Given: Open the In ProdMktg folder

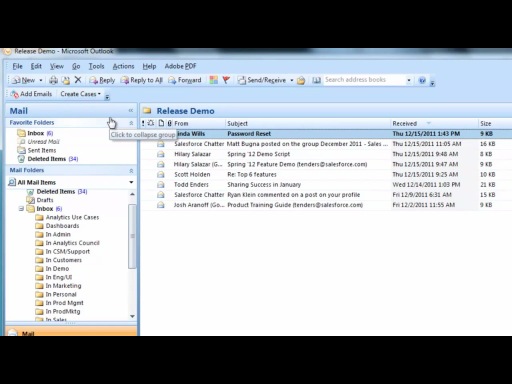Looking at the screenshot, I should pos(58,311).
